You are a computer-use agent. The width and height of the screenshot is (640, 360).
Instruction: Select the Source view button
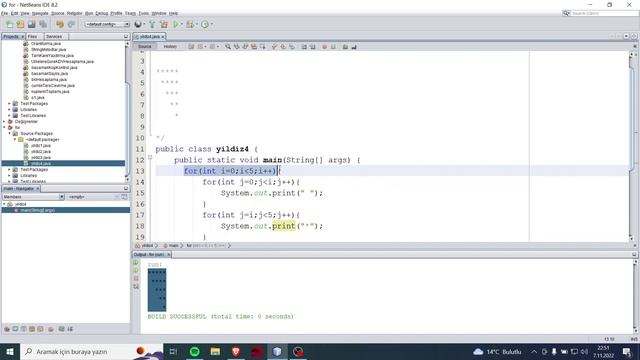144,47
